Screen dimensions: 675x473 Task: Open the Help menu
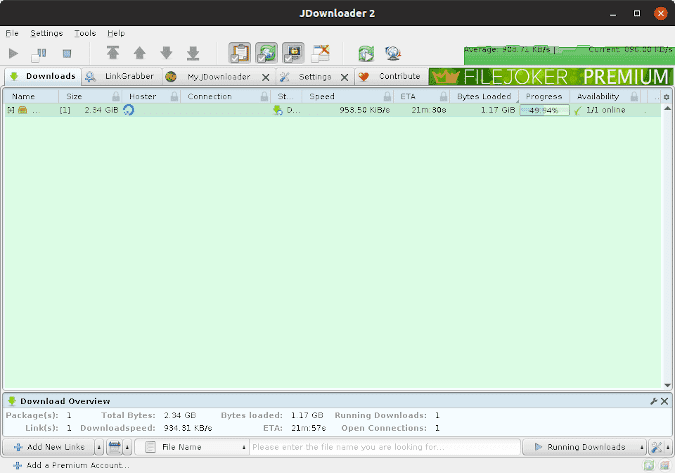[116, 33]
